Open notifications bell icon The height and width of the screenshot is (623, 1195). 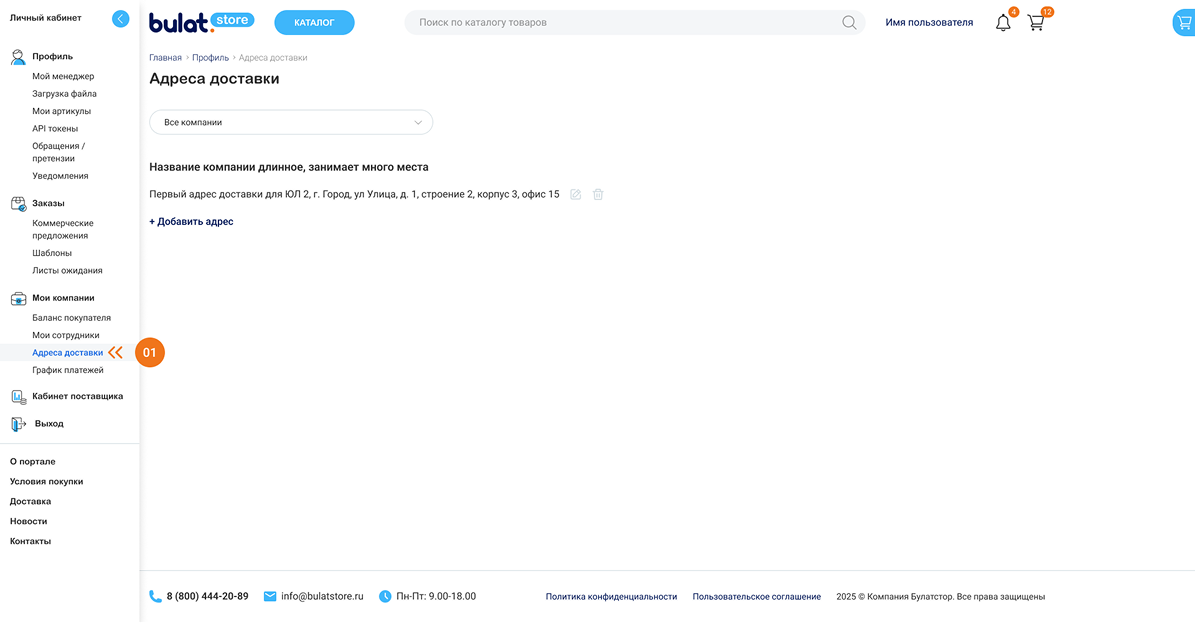[1003, 22]
